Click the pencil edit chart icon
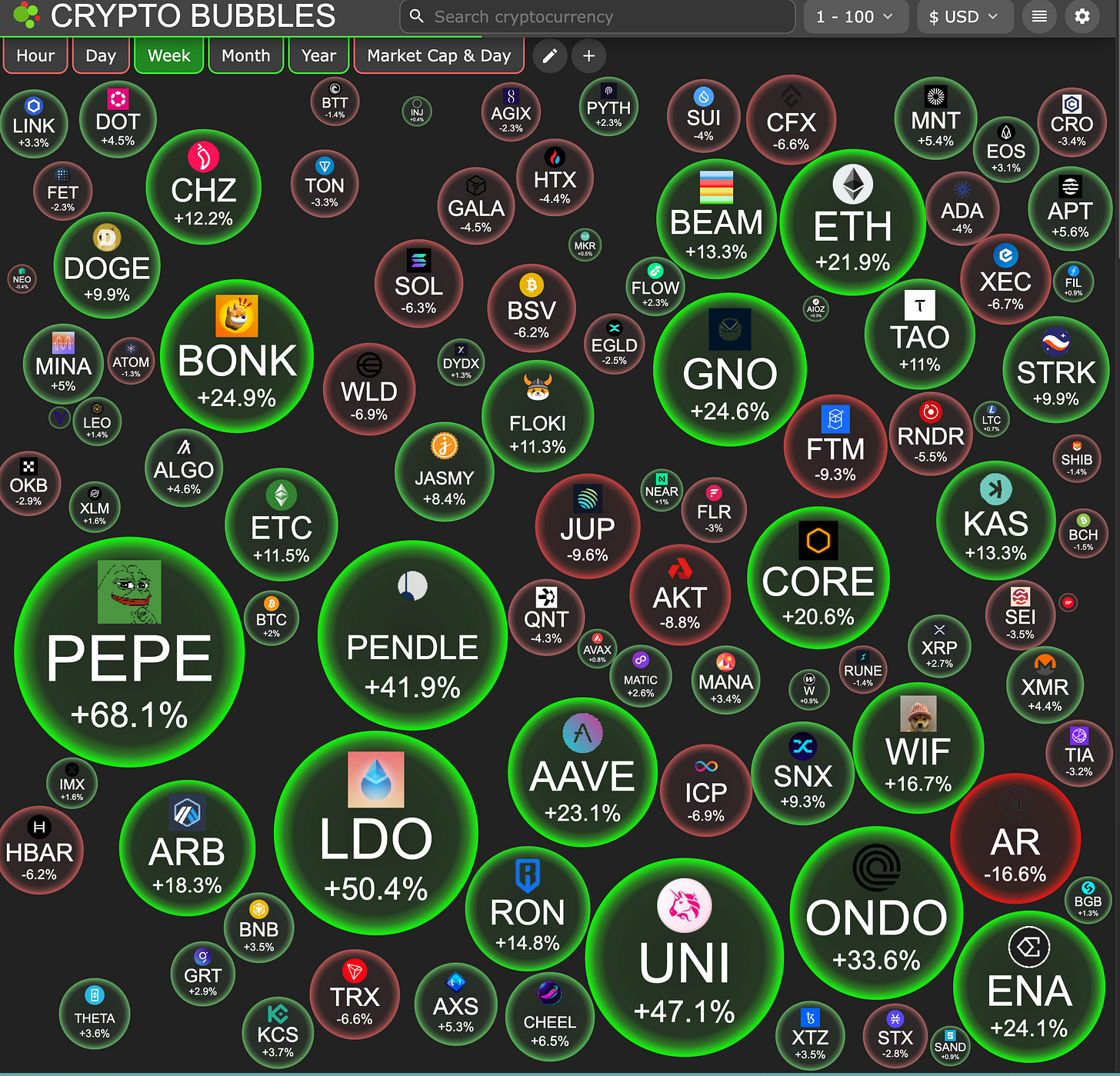 tap(550, 55)
